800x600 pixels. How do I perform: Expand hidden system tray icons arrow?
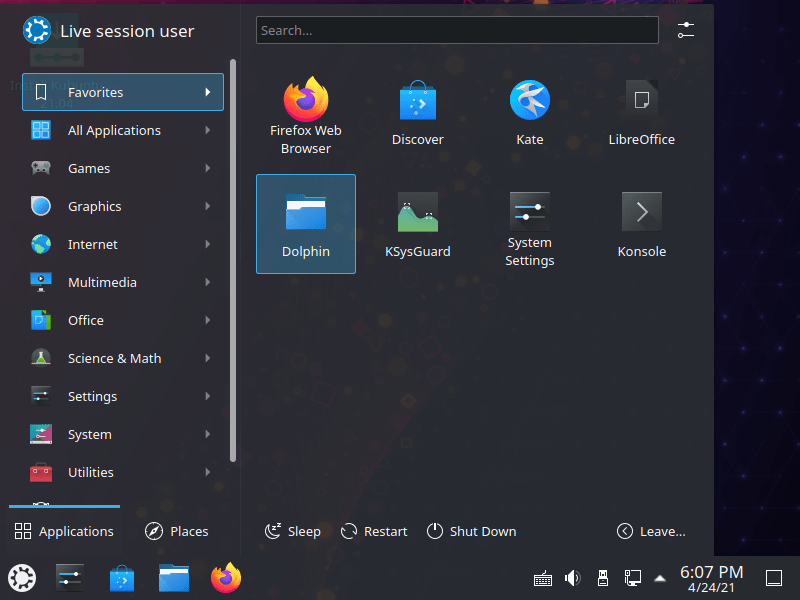pyautogui.click(x=660, y=578)
